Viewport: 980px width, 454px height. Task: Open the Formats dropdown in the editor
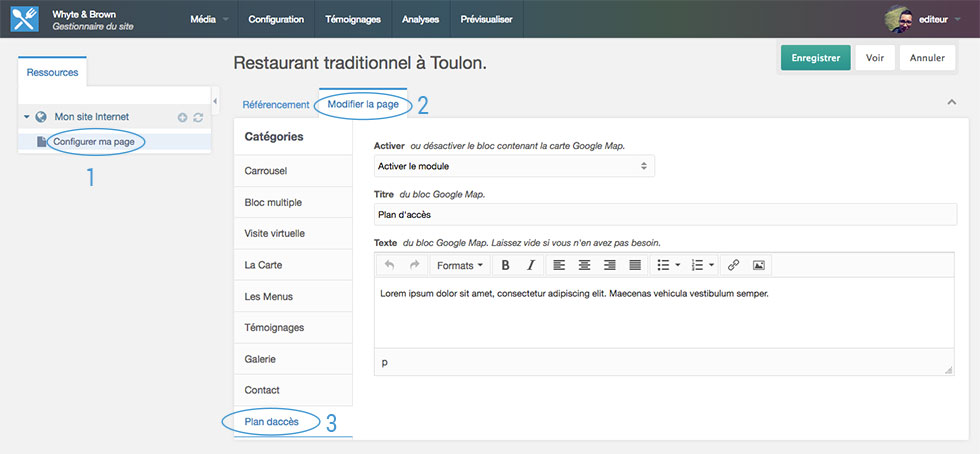point(460,265)
